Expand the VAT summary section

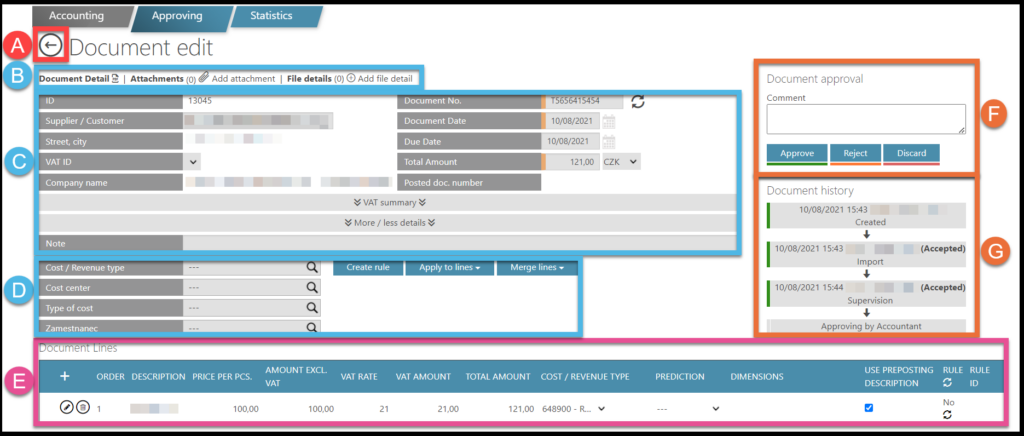pos(389,202)
